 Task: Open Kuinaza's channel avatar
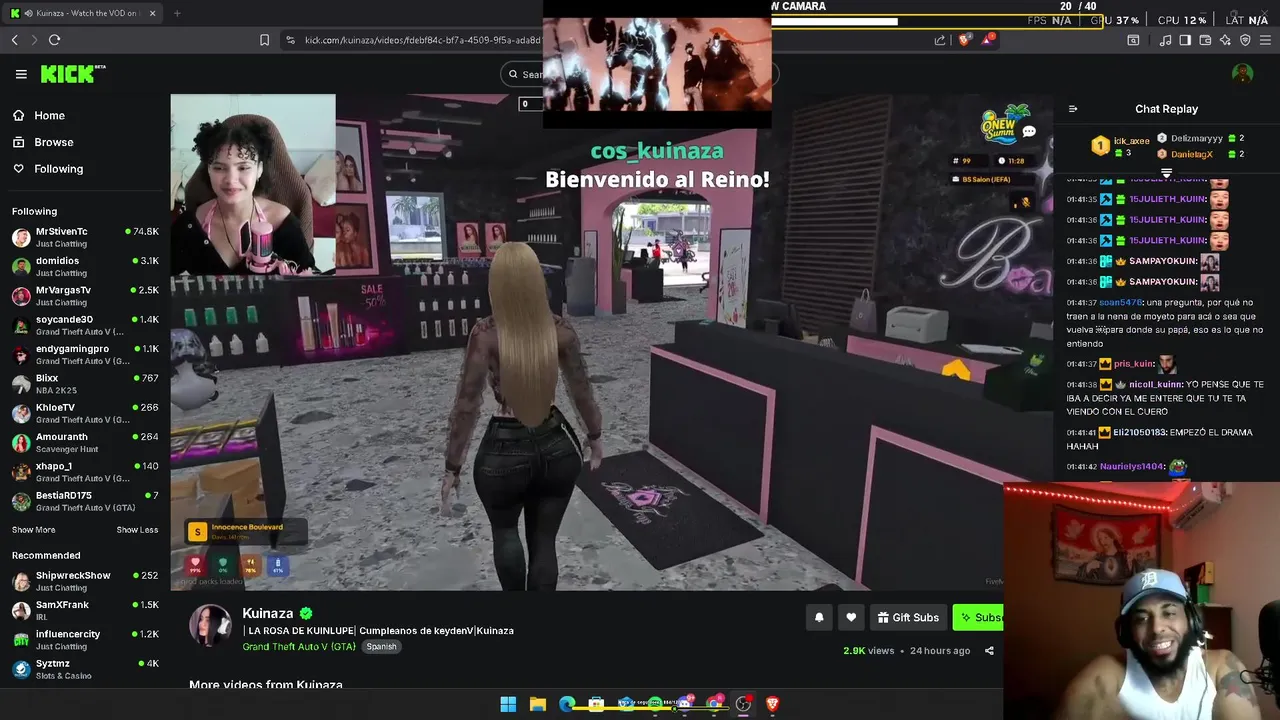point(210,625)
